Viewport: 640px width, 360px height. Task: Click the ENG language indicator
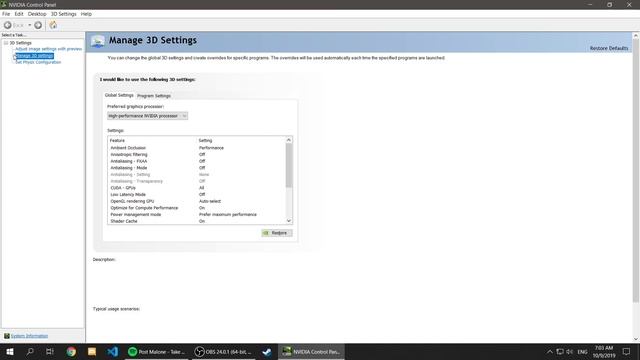pos(582,351)
